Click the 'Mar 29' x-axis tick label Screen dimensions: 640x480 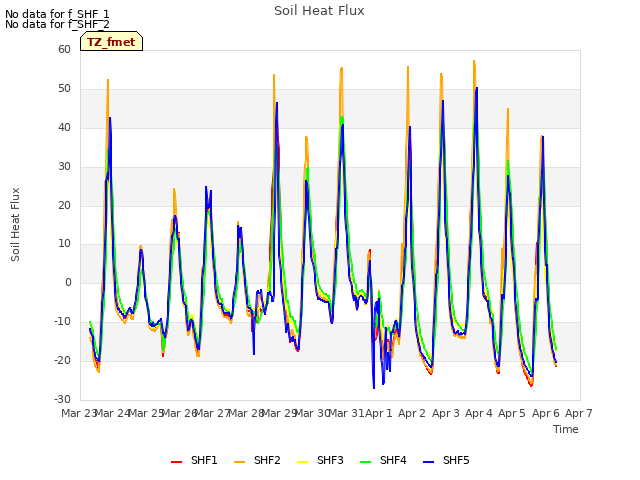click(x=279, y=413)
